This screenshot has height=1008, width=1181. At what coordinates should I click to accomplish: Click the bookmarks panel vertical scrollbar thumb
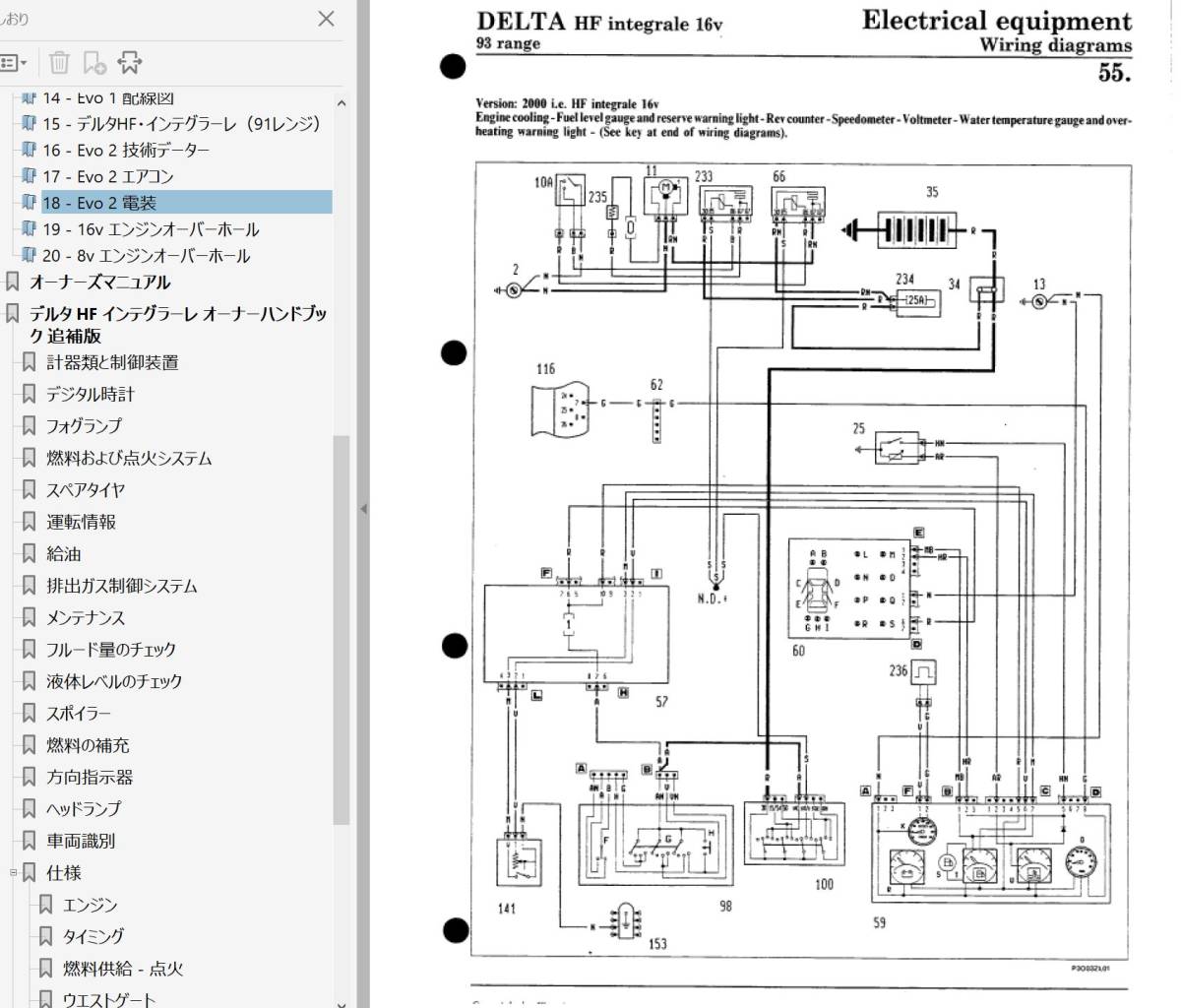[x=342, y=630]
